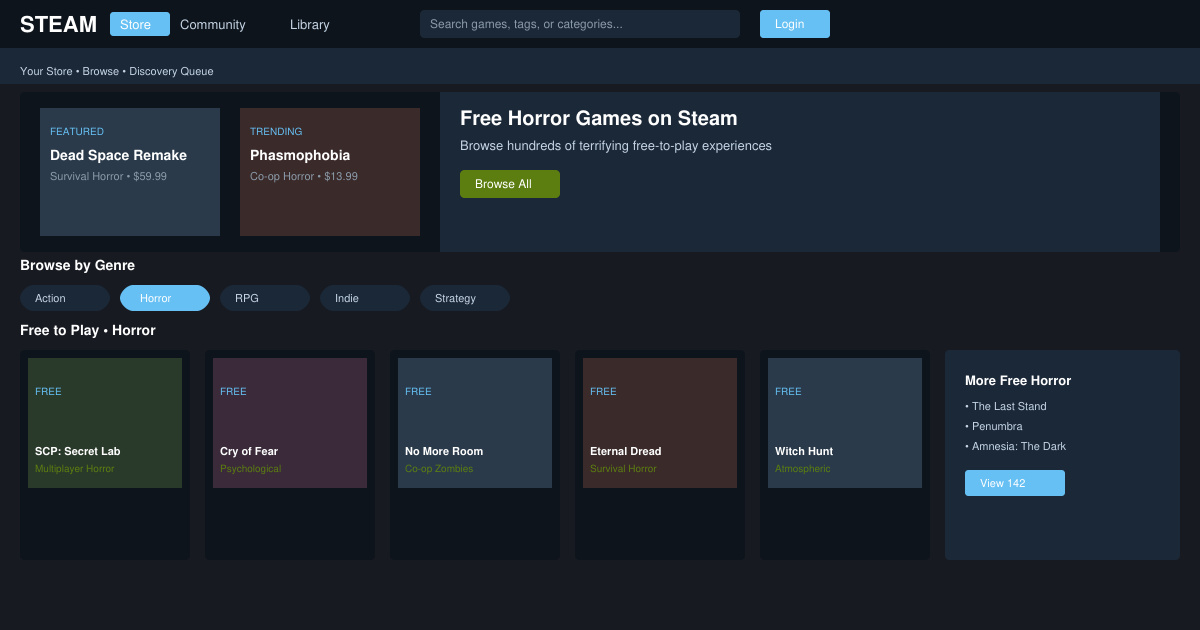Click the Co-op Zombies subtitle
The width and height of the screenshot is (1200, 630).
click(439, 468)
